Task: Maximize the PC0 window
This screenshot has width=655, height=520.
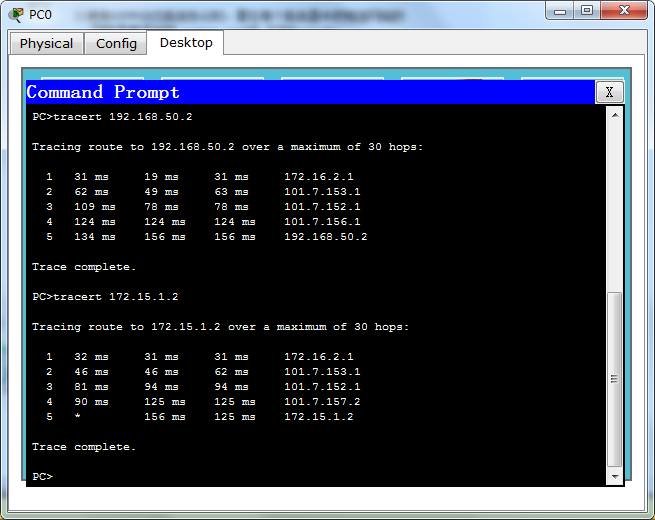Action: click(587, 11)
